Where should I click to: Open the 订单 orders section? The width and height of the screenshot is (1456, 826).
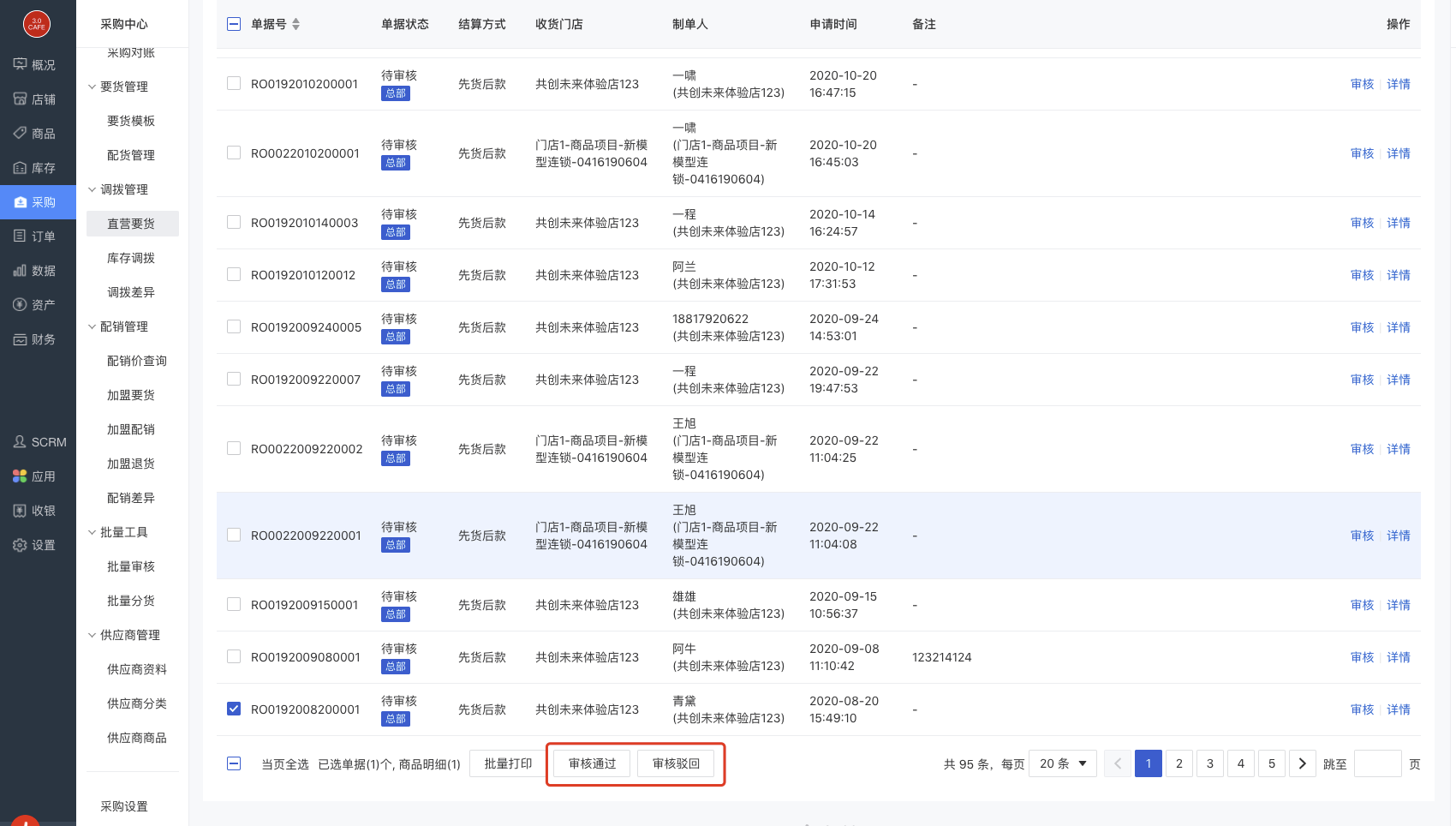(x=35, y=236)
